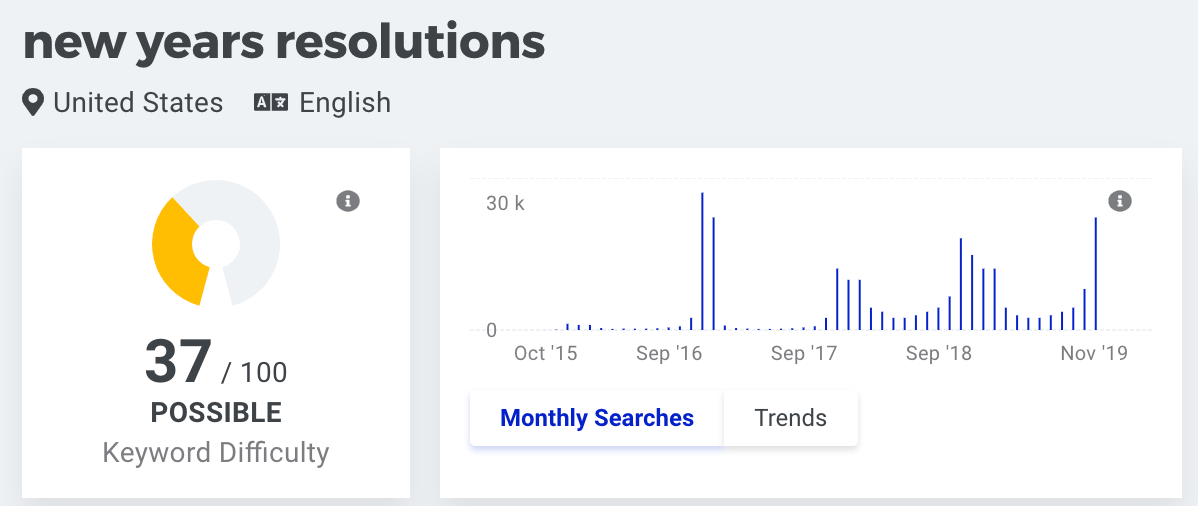Click the keyhole difficulty gauge graphic
Image resolution: width=1198 pixels, height=506 pixels.
[216, 243]
